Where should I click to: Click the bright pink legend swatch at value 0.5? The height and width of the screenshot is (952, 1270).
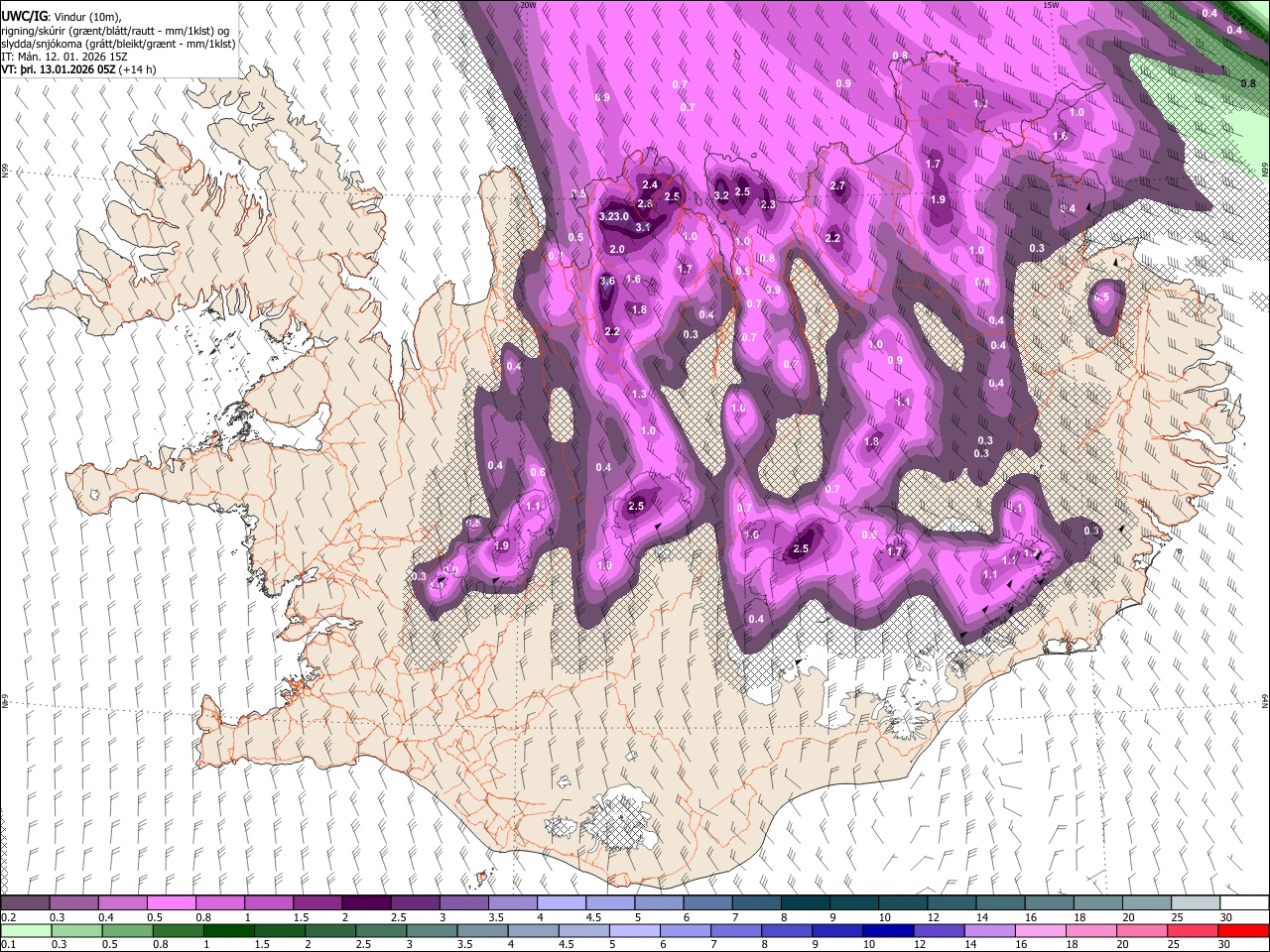171,903
